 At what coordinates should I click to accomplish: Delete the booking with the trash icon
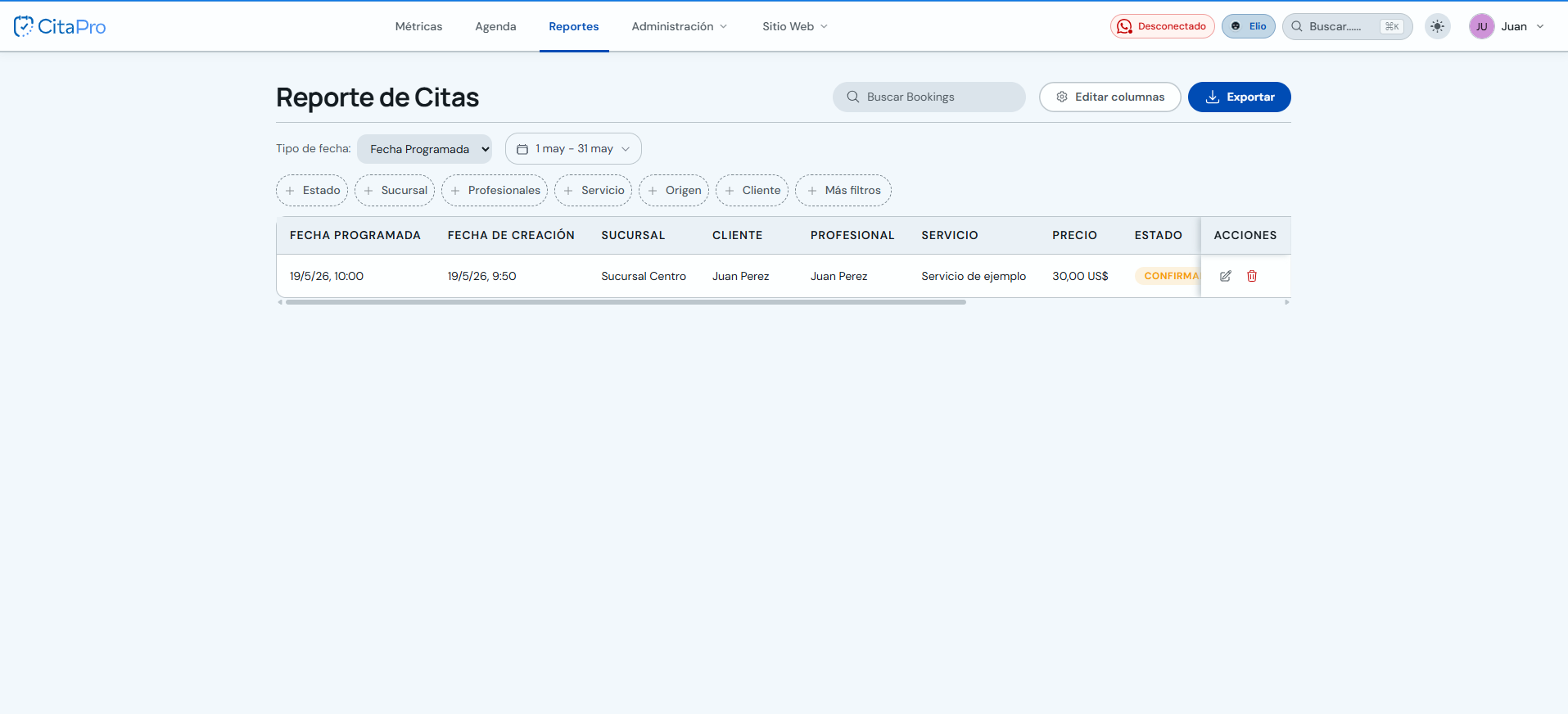tap(1252, 276)
